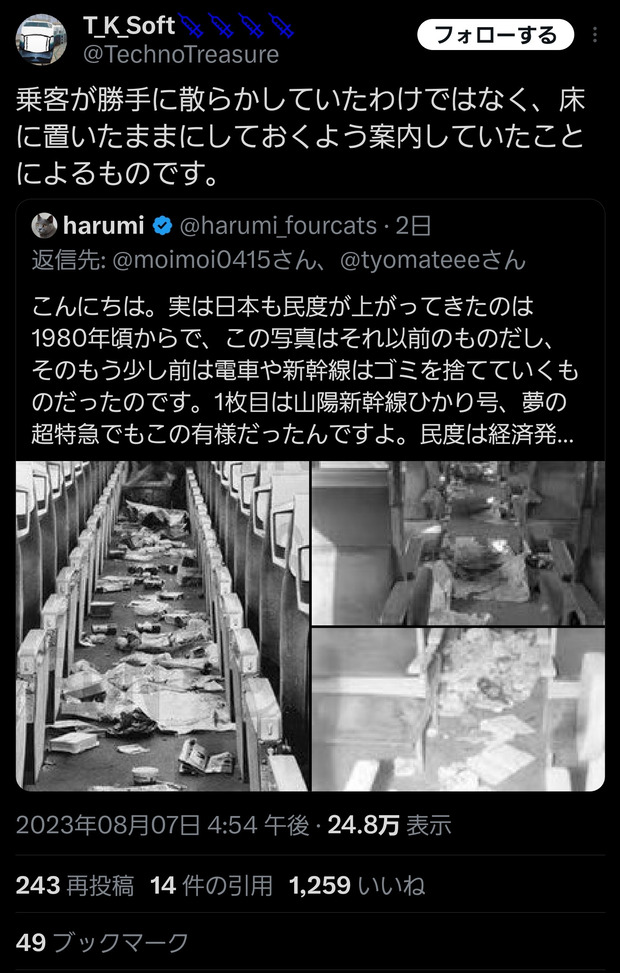620x973 pixels.
Task: Click the @moimoi0415 reply mention
Action: pyautogui.click(x=214, y=261)
